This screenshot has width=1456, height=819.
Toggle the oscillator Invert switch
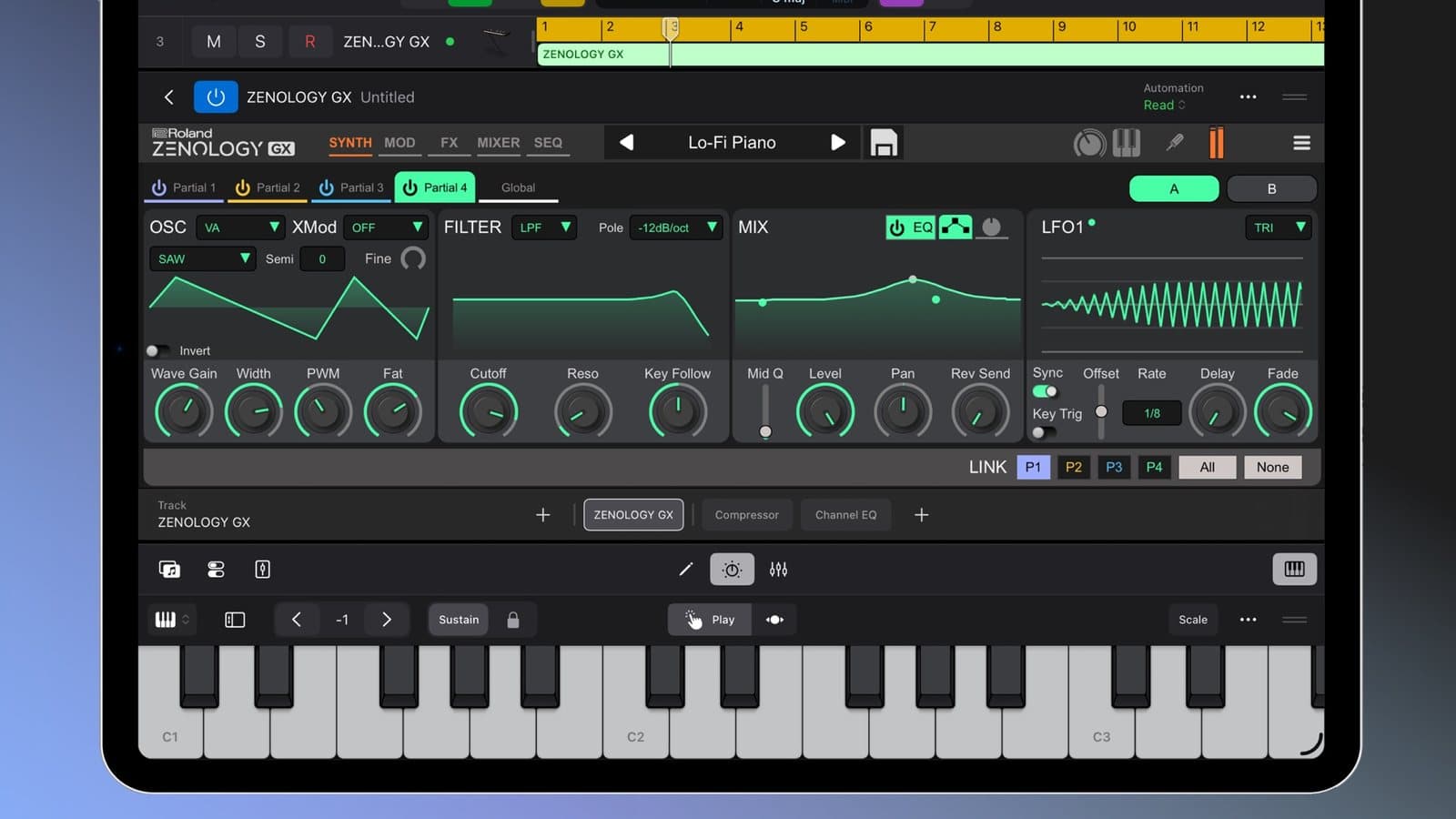click(157, 350)
